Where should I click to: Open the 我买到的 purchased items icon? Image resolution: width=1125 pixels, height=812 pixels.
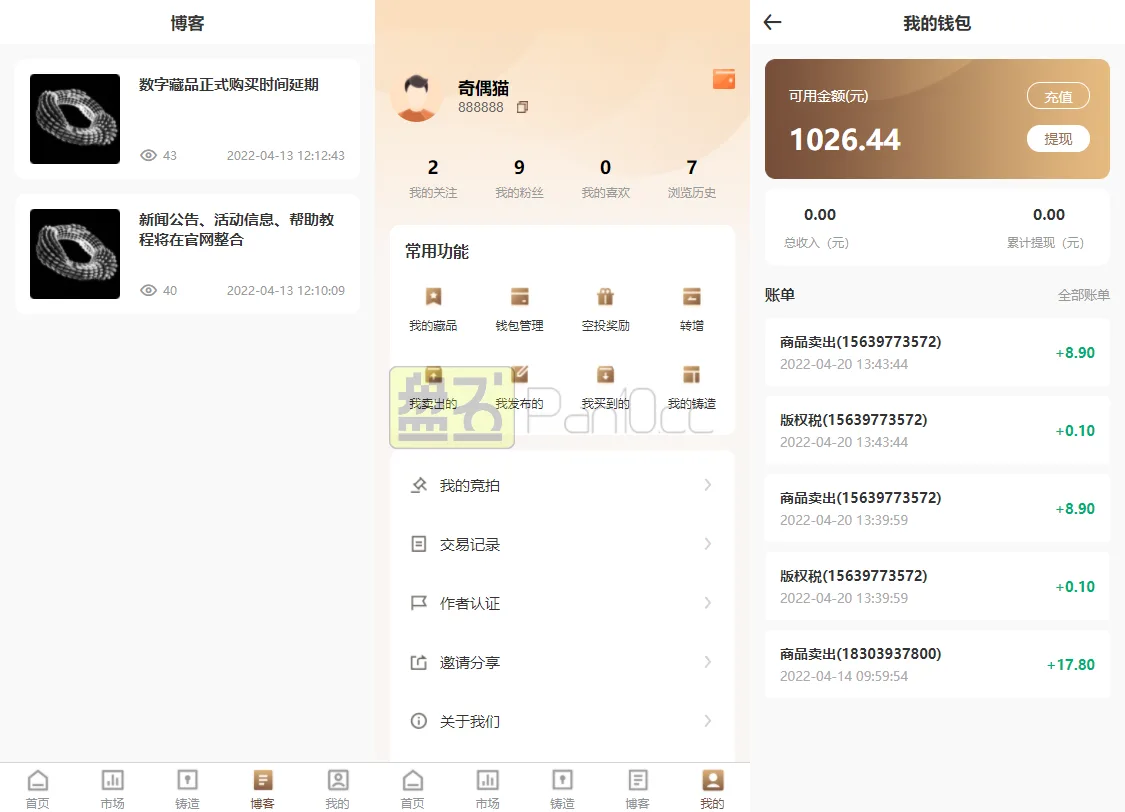(x=605, y=375)
